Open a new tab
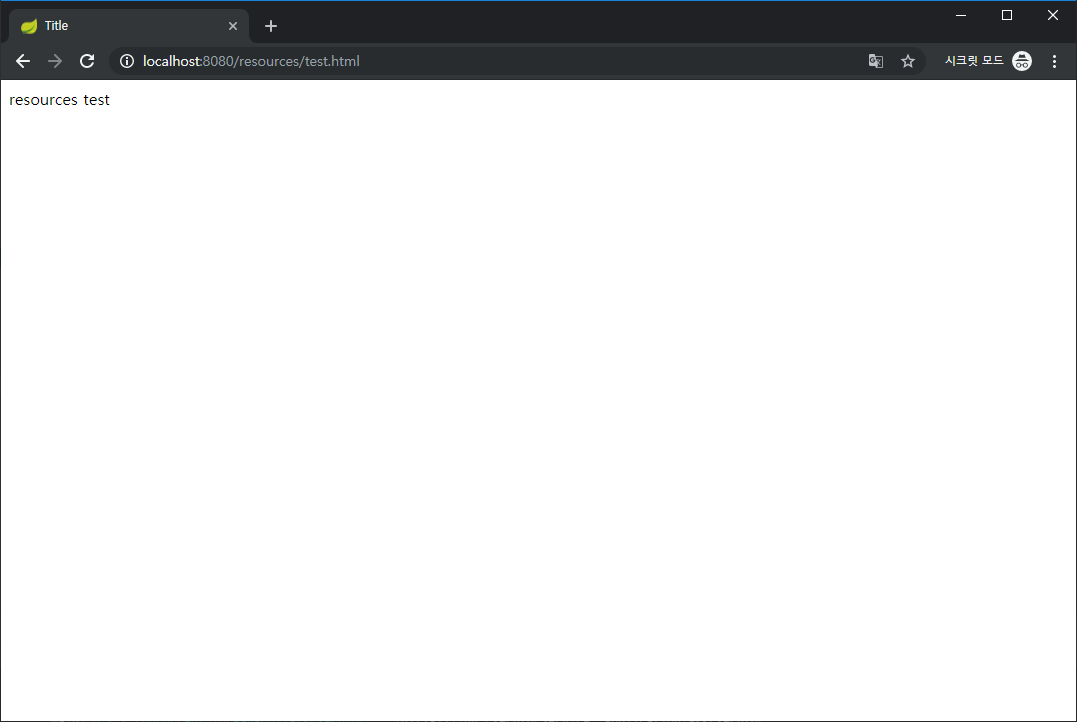This screenshot has height=722, width=1077. point(271,26)
